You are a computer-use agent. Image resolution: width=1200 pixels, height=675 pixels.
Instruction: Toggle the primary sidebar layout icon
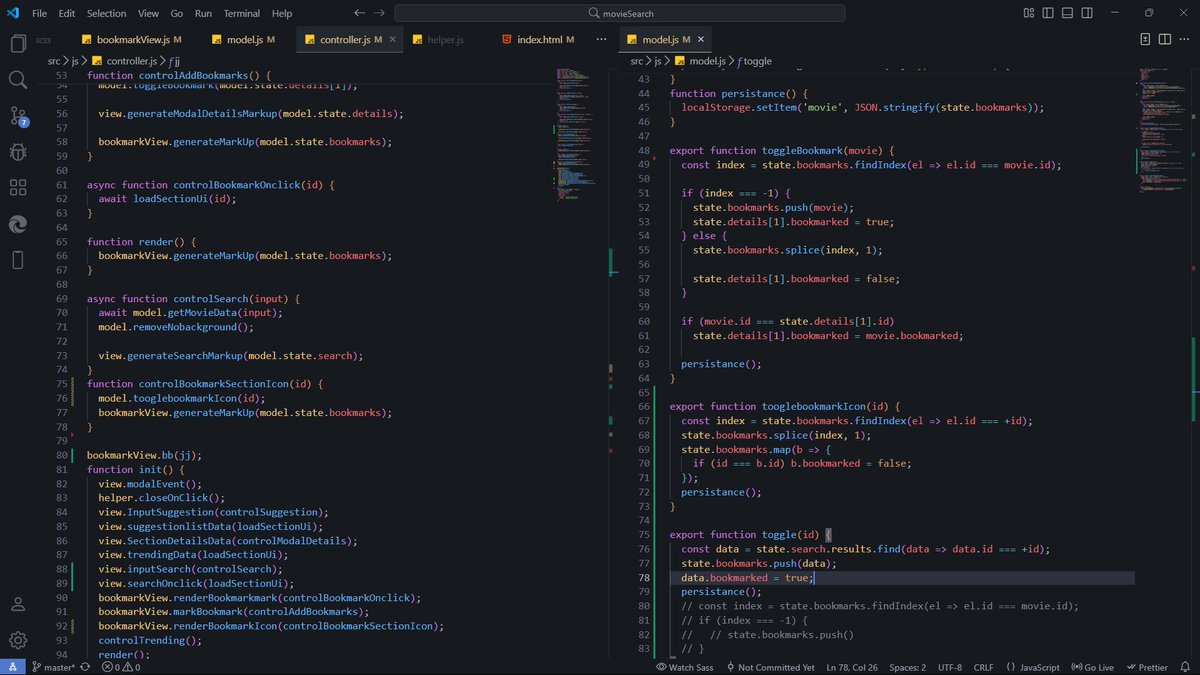click(1050, 13)
